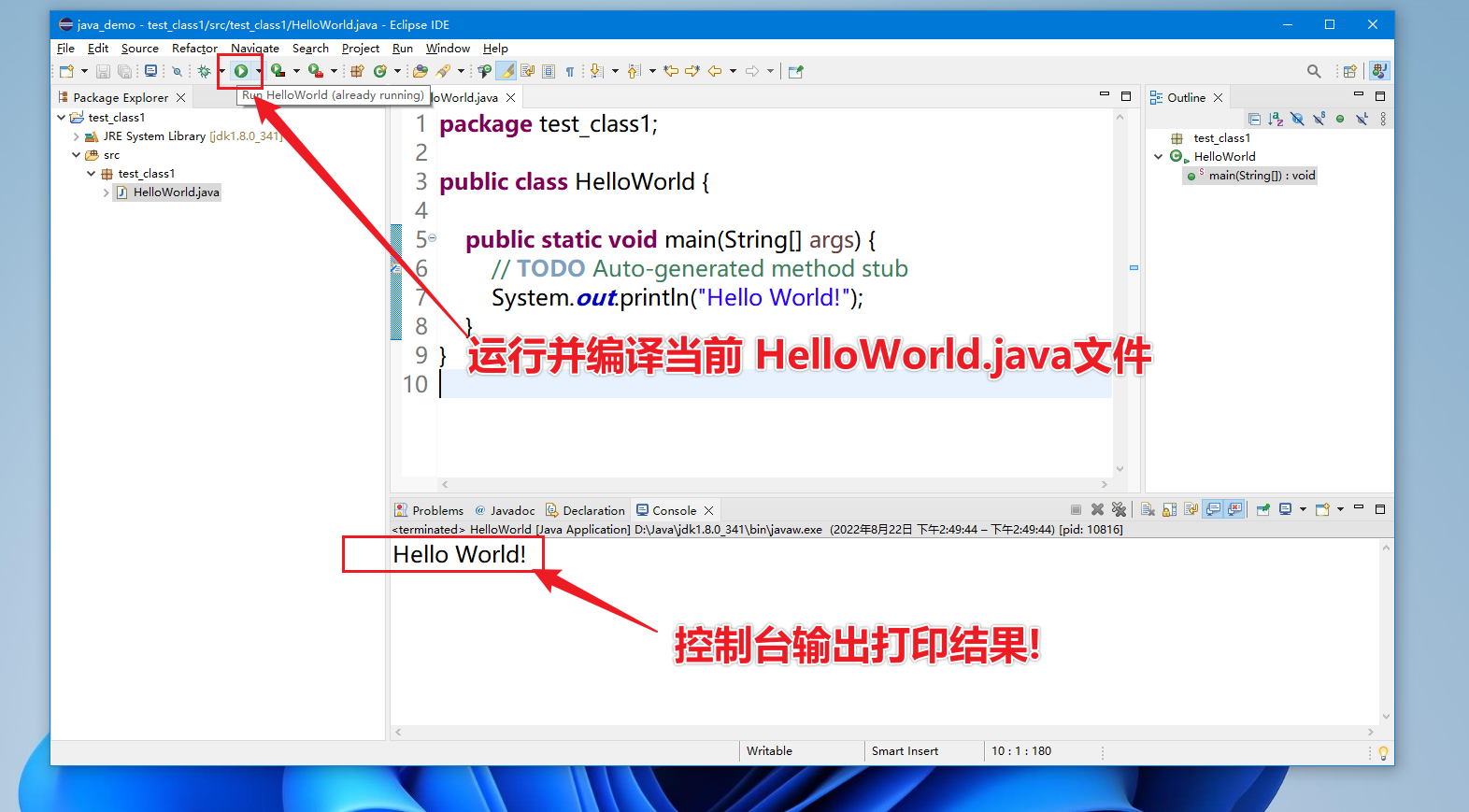Click the Open Type icon in toolbar
Image resolution: width=1469 pixels, height=812 pixels.
point(420,71)
